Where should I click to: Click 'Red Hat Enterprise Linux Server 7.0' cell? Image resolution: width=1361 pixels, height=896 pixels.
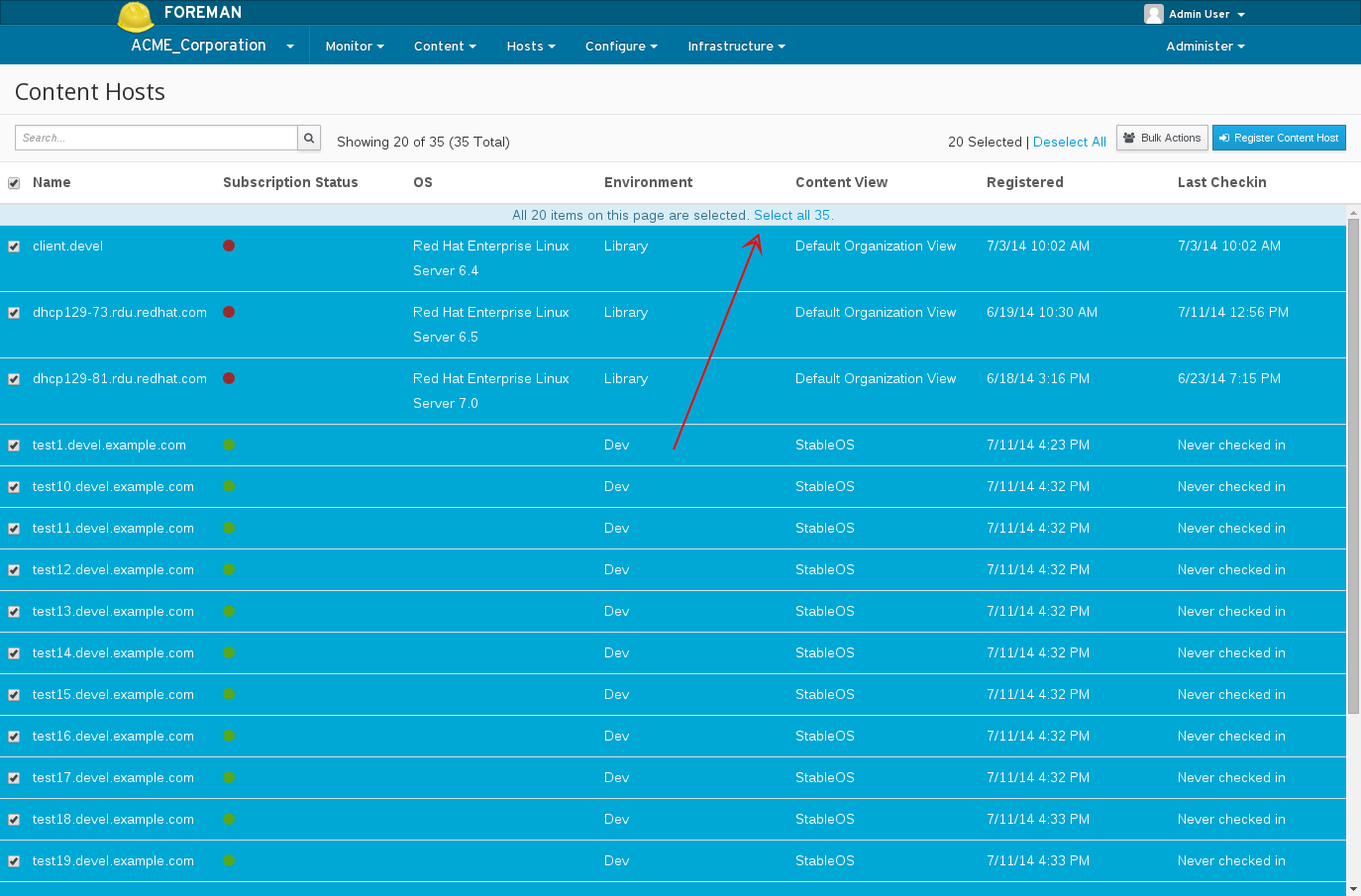(491, 391)
